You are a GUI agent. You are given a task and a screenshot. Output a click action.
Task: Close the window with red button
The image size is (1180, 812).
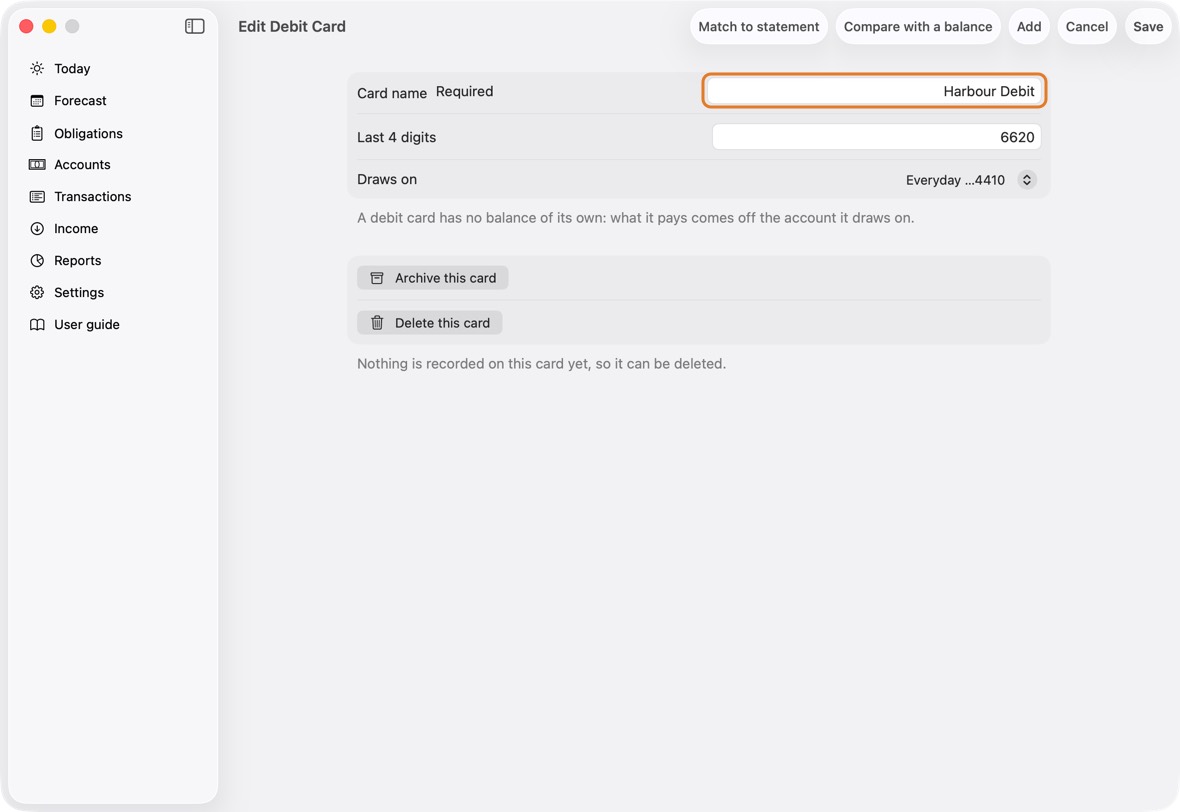[x=26, y=26]
